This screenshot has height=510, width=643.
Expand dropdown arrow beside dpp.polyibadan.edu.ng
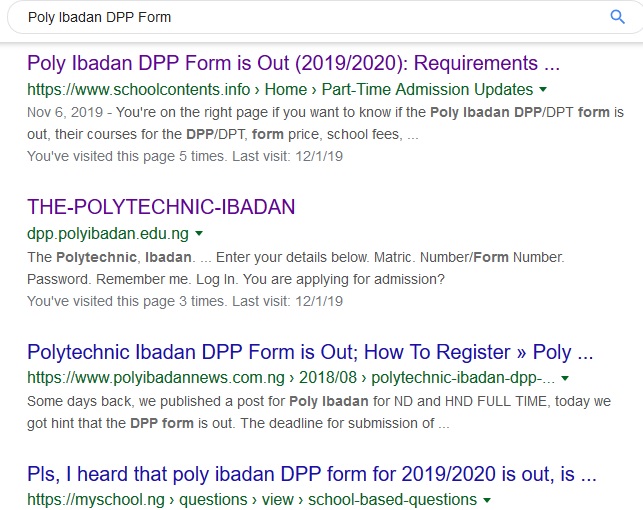pyautogui.click(x=199, y=233)
